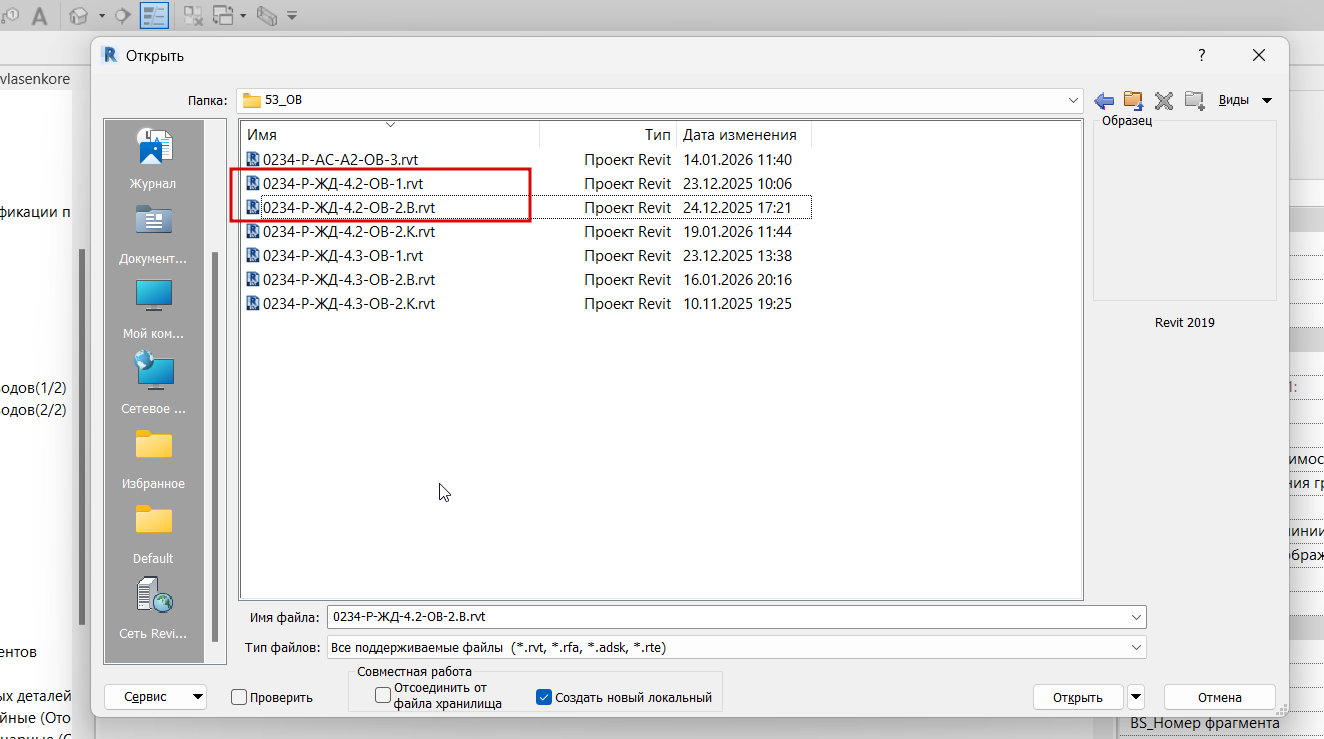Click the Text tool in Revit toolbar
Screen dimensions: 1324x739
[x=40, y=16]
